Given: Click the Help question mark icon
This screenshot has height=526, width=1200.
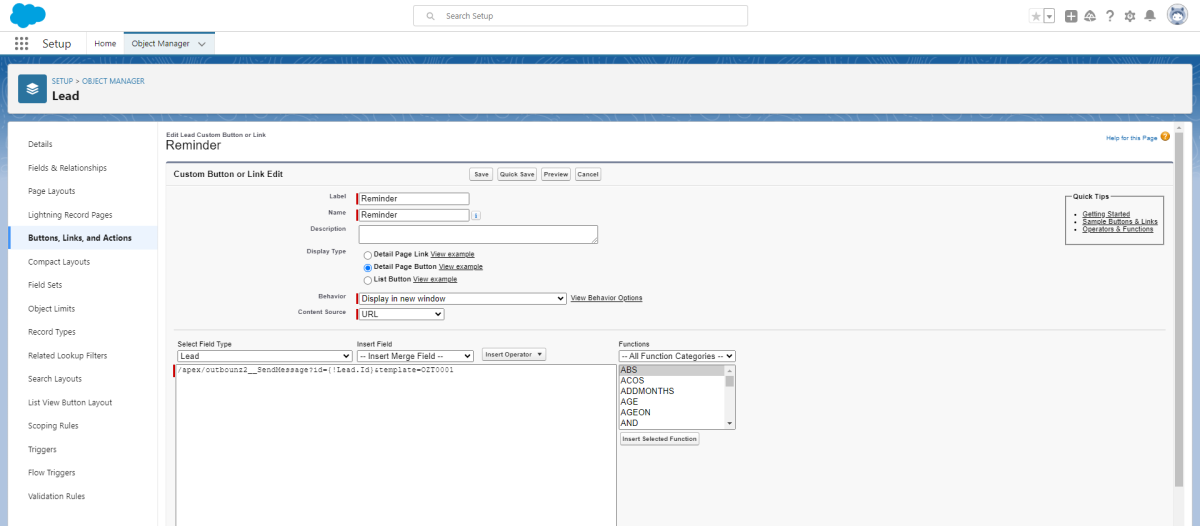Looking at the screenshot, I should coord(1110,16).
